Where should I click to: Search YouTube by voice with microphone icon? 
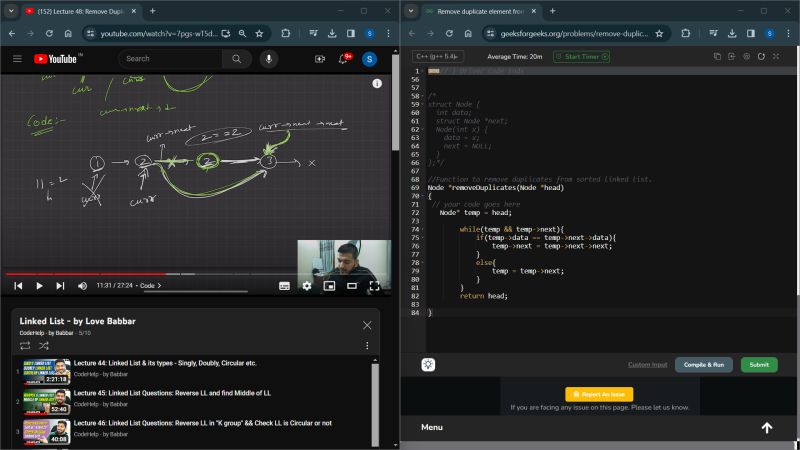(x=268, y=59)
